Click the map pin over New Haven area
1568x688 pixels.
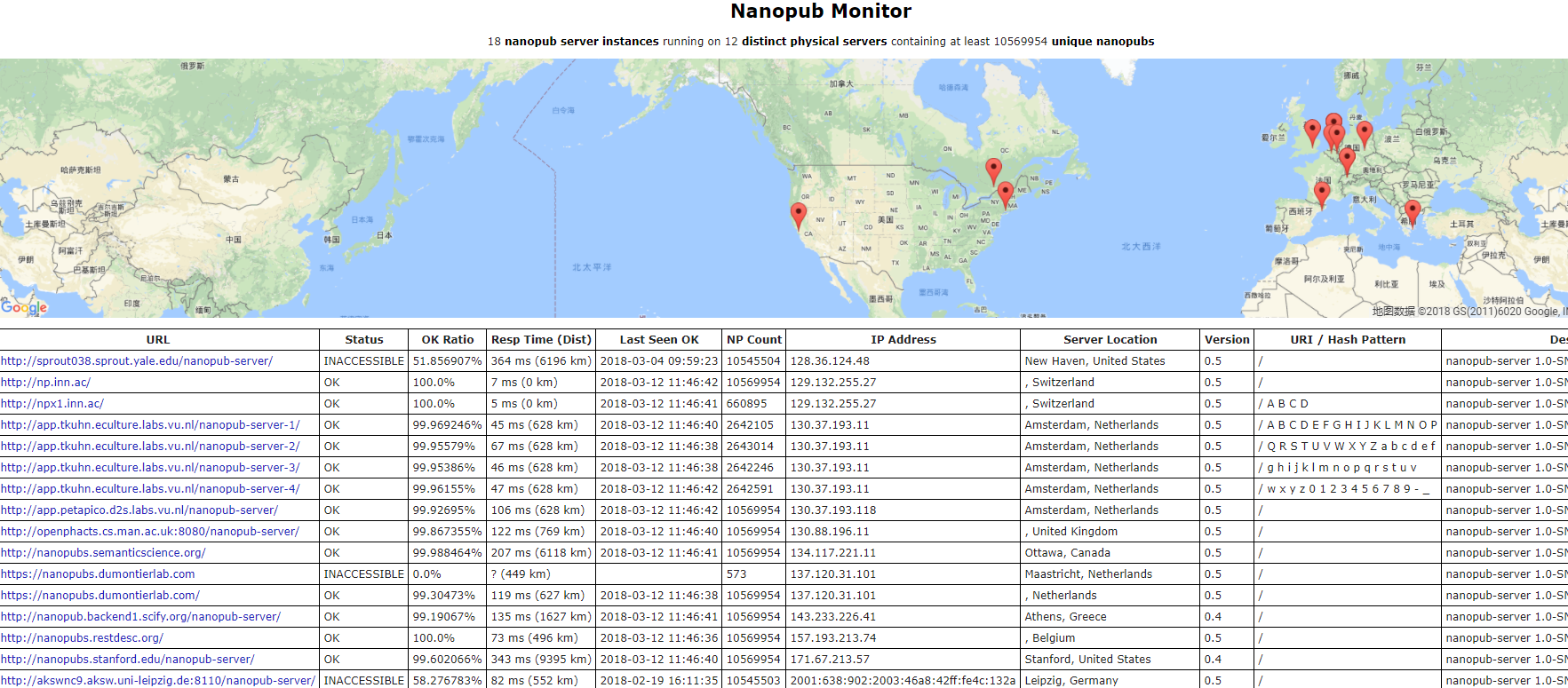pyautogui.click(x=1006, y=194)
